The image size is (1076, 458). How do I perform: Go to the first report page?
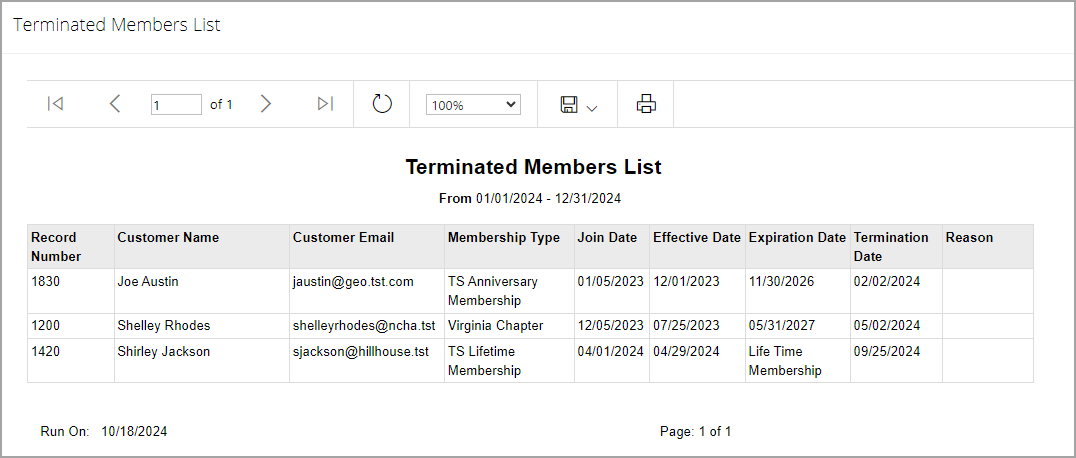56,104
